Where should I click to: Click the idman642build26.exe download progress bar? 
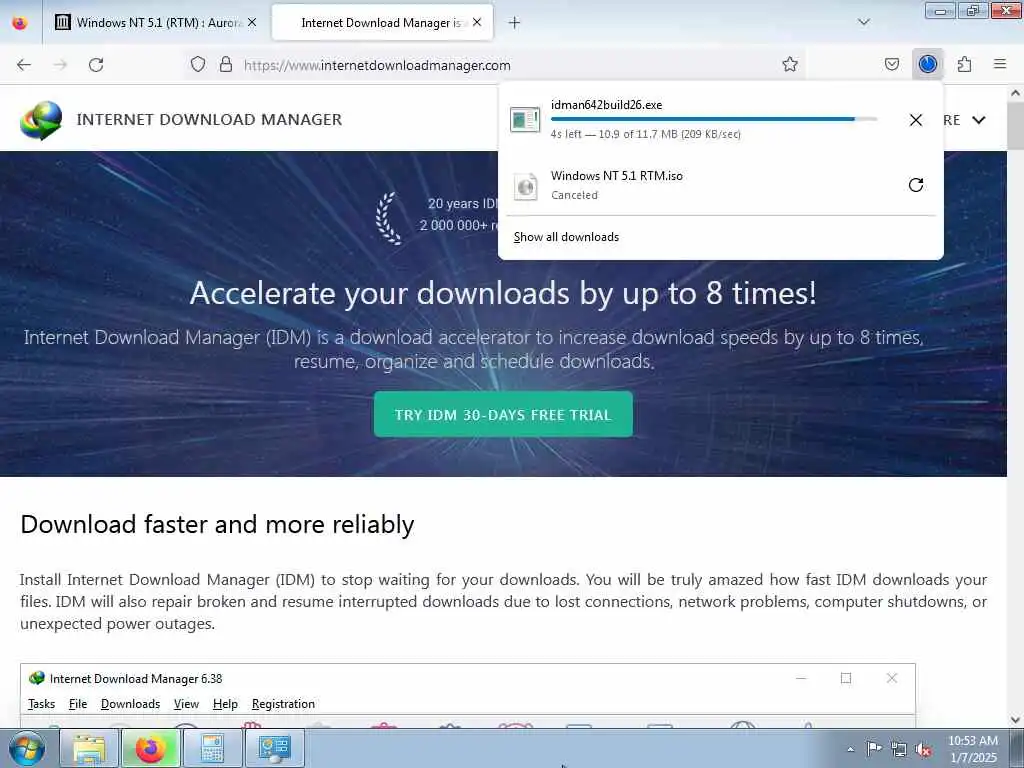[x=714, y=119]
